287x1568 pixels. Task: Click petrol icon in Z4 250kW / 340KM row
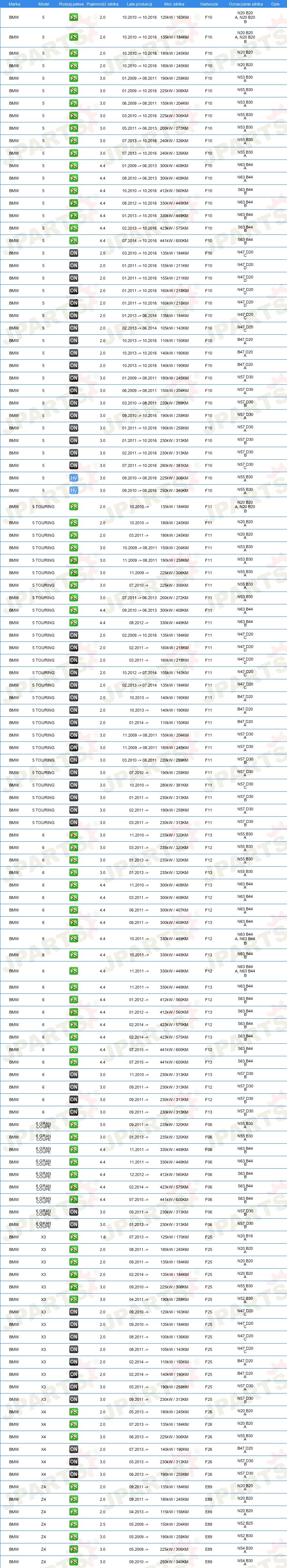(x=73, y=1561)
